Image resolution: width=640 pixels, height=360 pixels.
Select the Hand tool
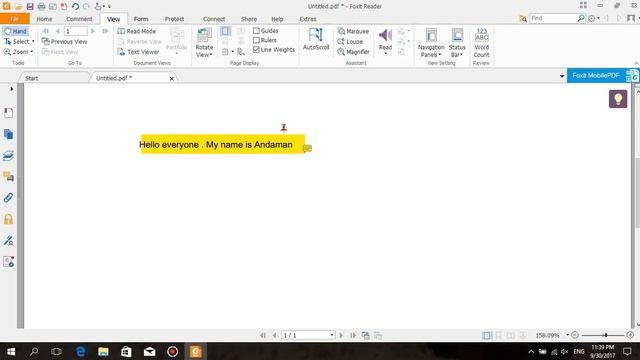tap(15, 31)
